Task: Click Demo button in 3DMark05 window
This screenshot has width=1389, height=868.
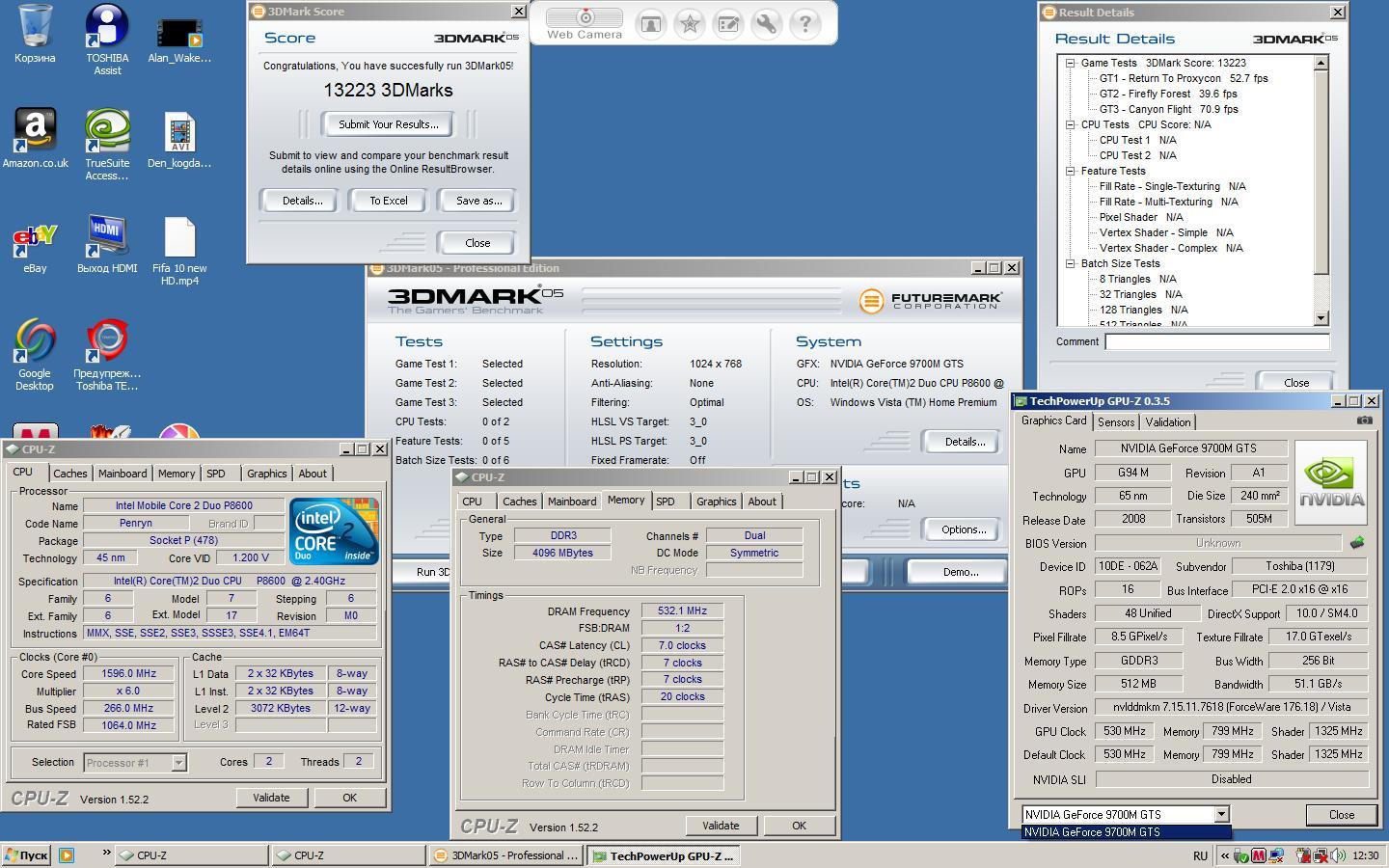Action: [960, 572]
